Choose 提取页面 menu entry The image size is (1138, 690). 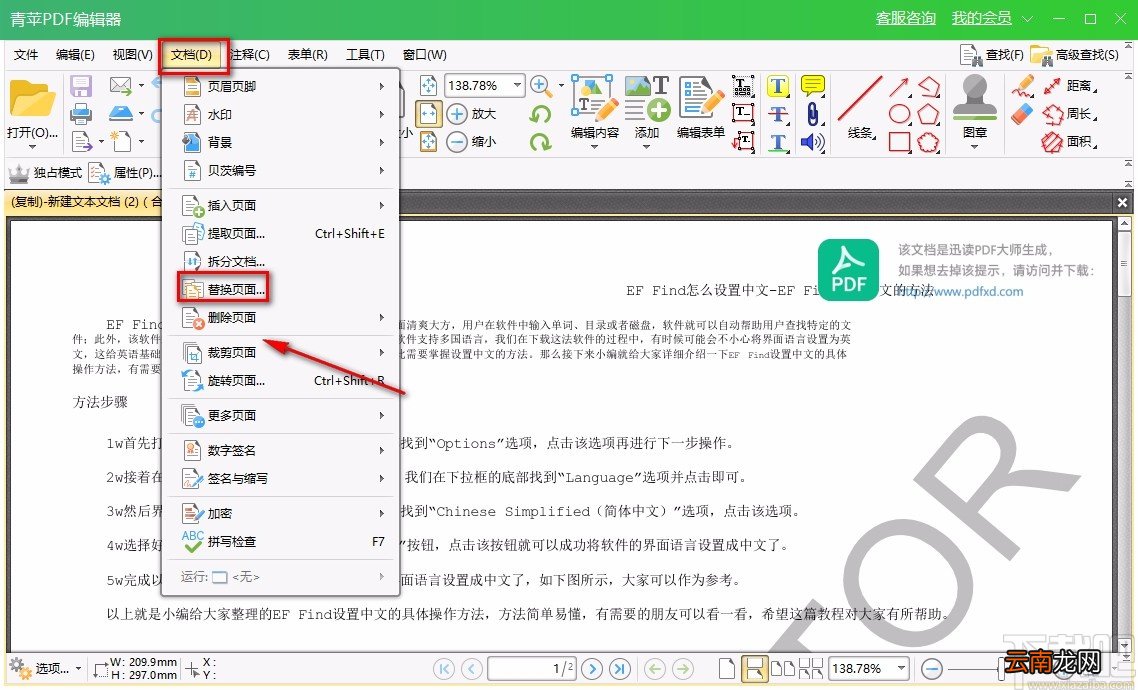point(283,234)
